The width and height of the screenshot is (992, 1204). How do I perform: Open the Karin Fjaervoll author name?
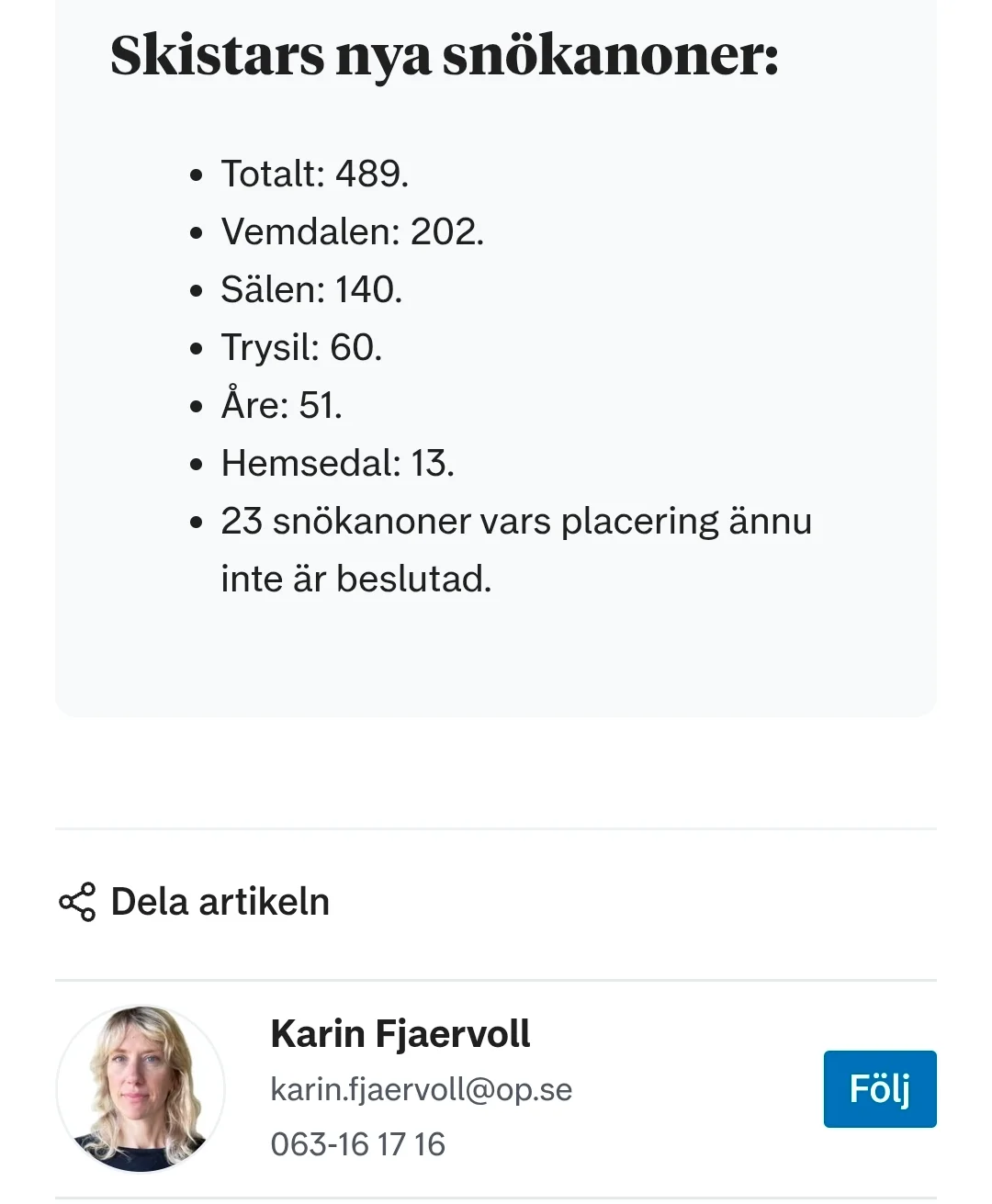click(400, 1034)
